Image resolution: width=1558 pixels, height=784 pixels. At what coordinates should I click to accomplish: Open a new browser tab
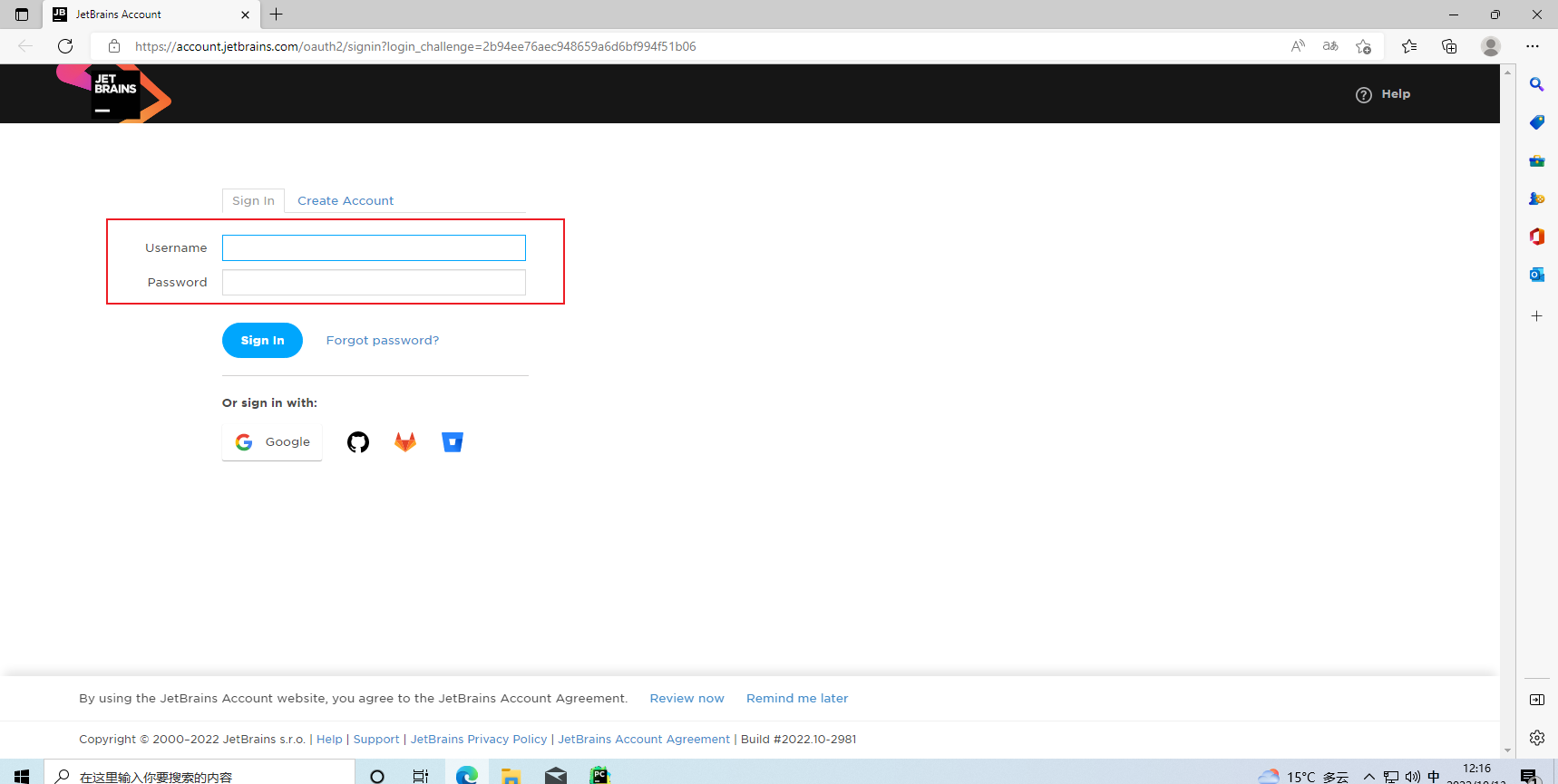tap(277, 15)
